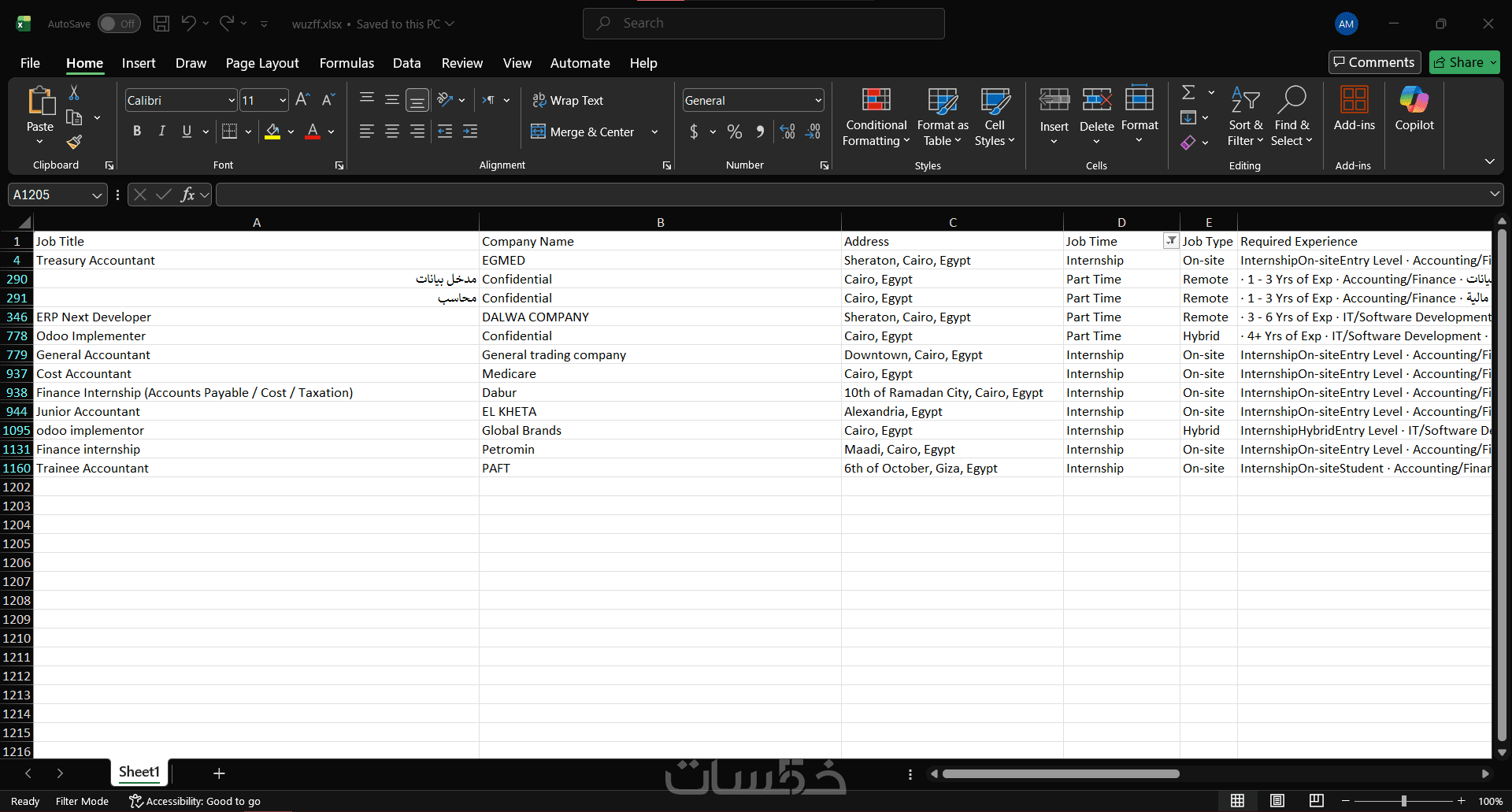Open the File menu

click(30, 63)
